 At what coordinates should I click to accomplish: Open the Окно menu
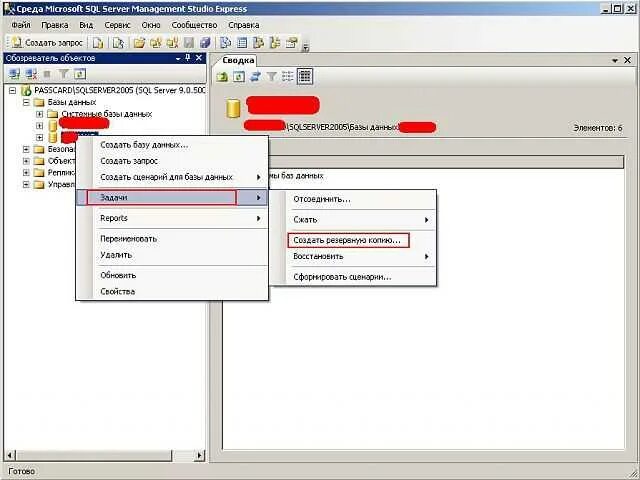pos(151,25)
